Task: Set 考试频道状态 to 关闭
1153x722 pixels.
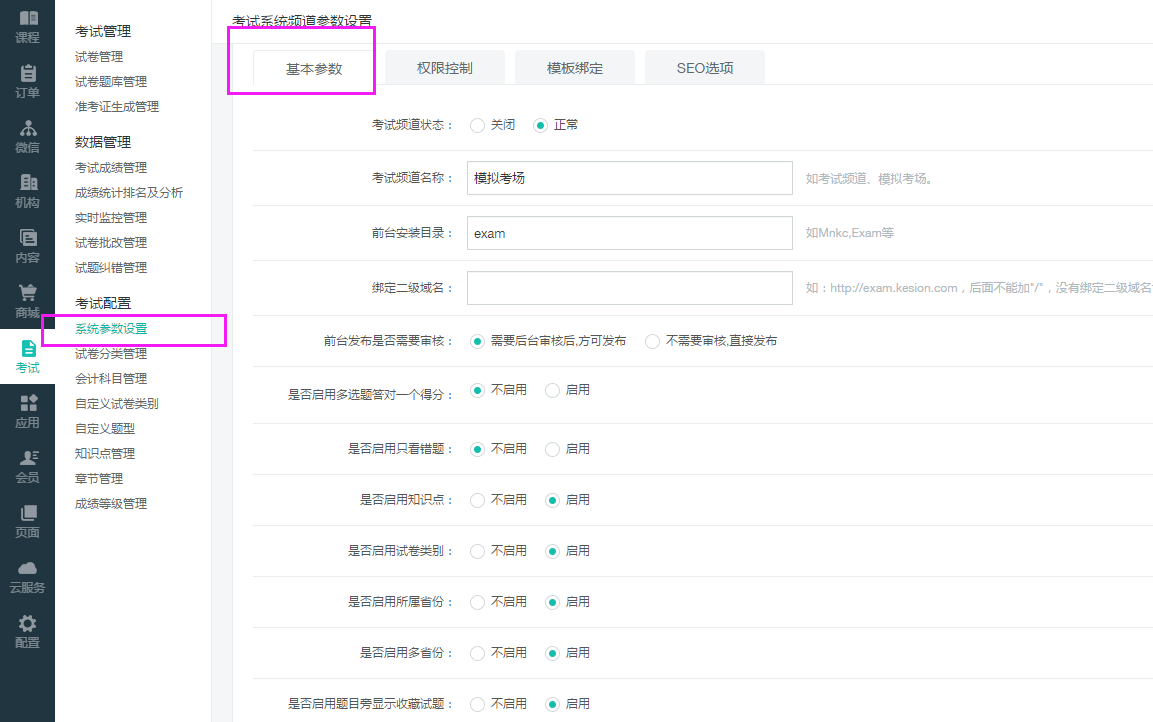Action: click(x=478, y=126)
